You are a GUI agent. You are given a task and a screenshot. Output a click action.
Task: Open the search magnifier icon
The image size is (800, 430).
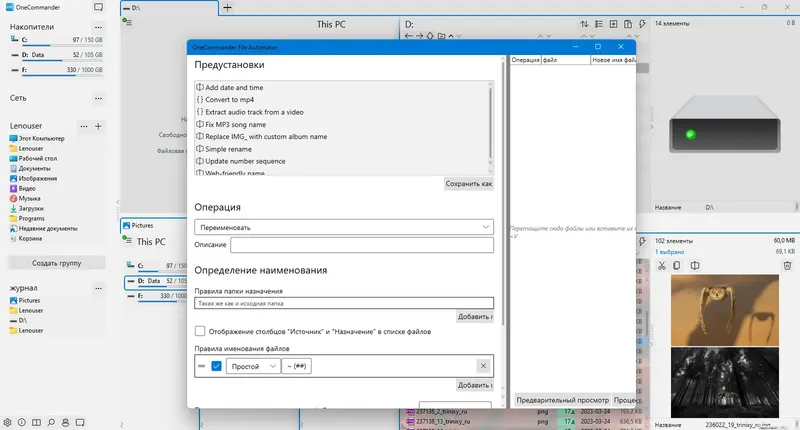[x=51, y=422]
